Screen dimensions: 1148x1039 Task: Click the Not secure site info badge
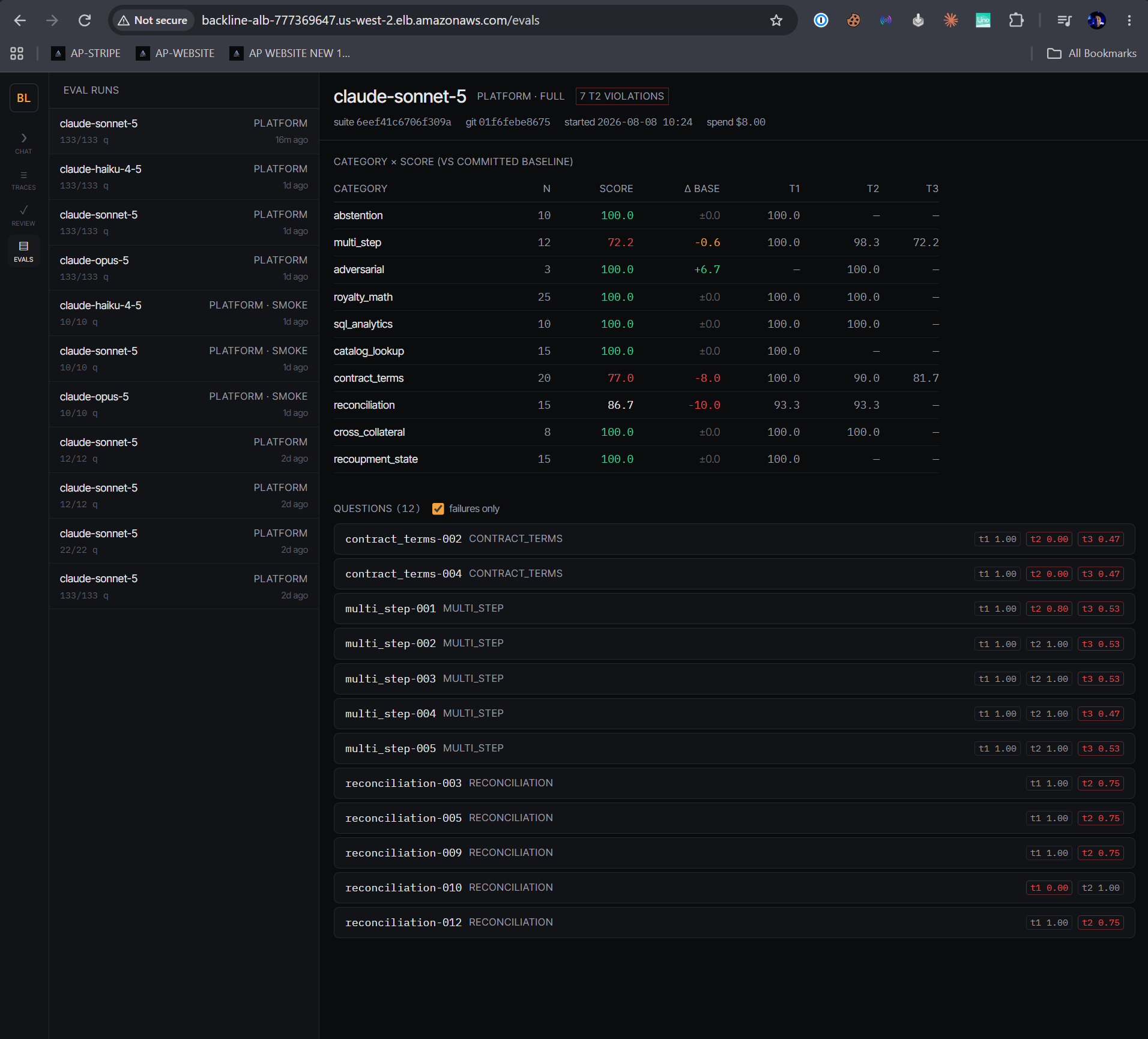153,20
